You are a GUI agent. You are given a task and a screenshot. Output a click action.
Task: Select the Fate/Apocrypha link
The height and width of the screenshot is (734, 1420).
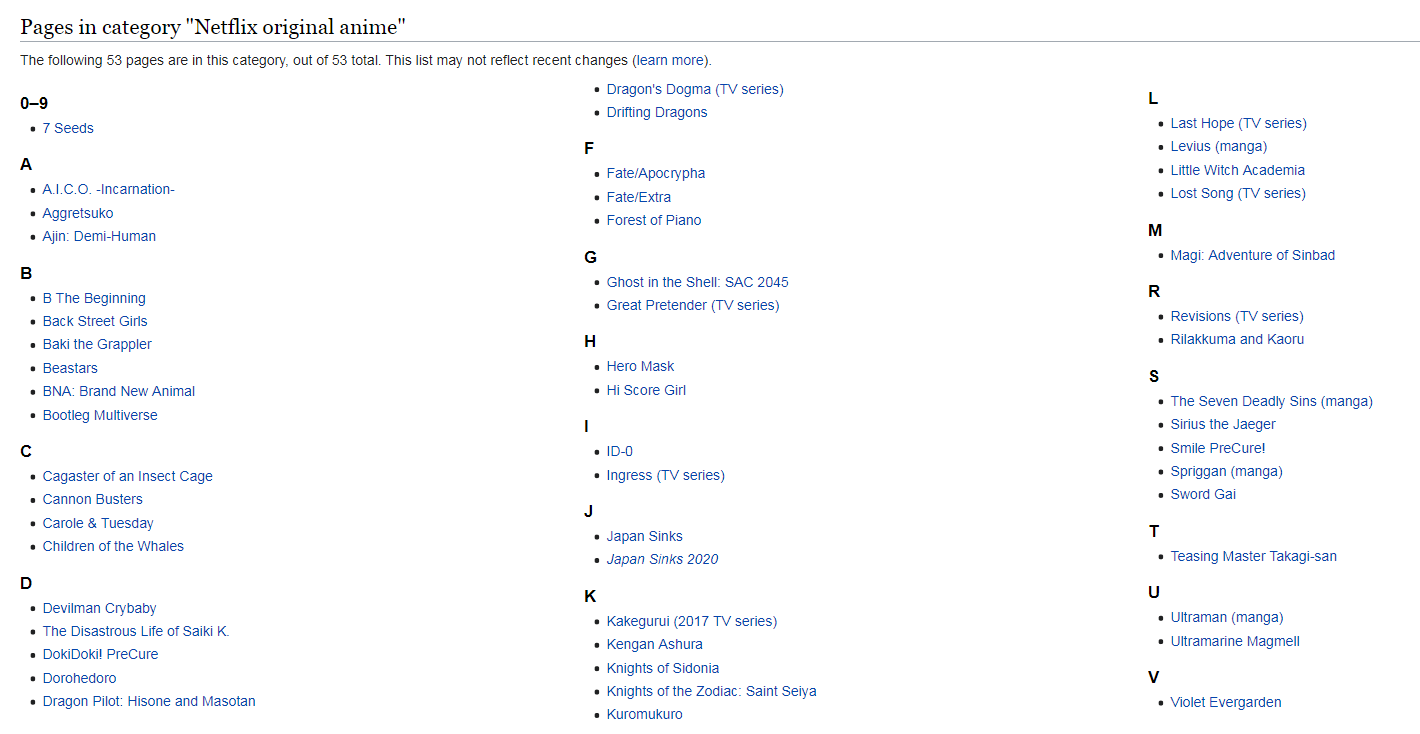pyautogui.click(x=656, y=173)
